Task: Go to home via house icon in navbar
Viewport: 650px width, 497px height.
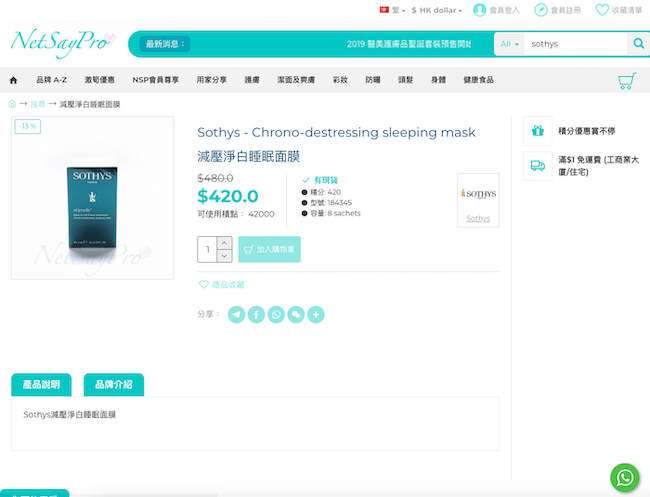Action: 13,80
